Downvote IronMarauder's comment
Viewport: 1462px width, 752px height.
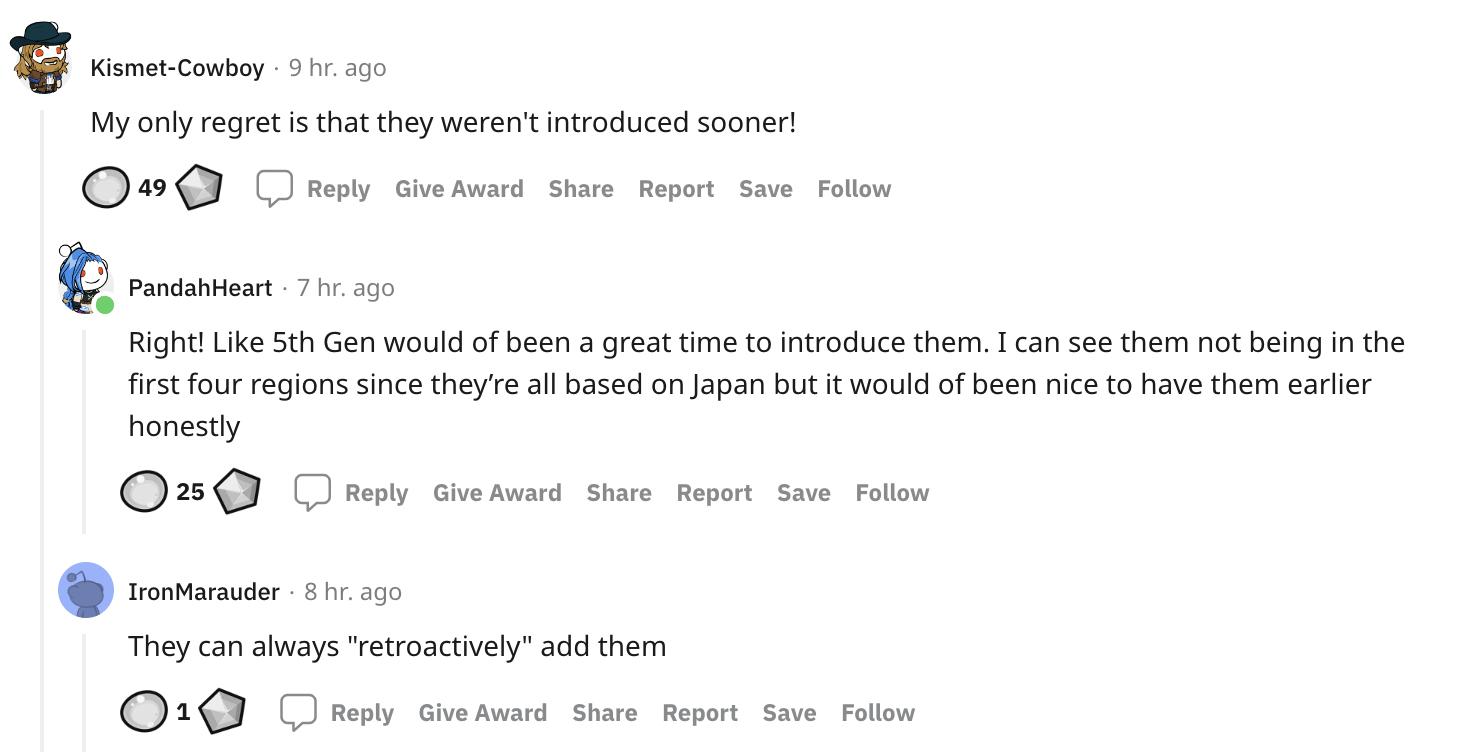tap(222, 712)
